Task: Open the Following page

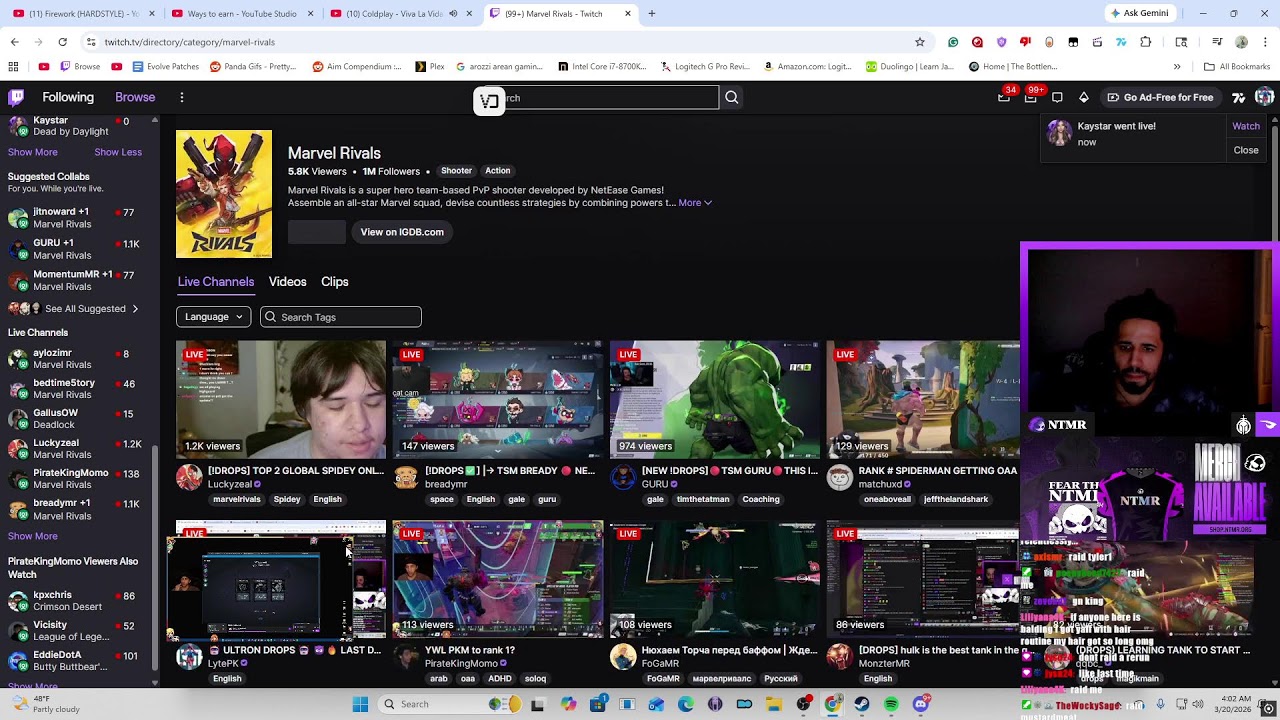Action: pos(68,97)
